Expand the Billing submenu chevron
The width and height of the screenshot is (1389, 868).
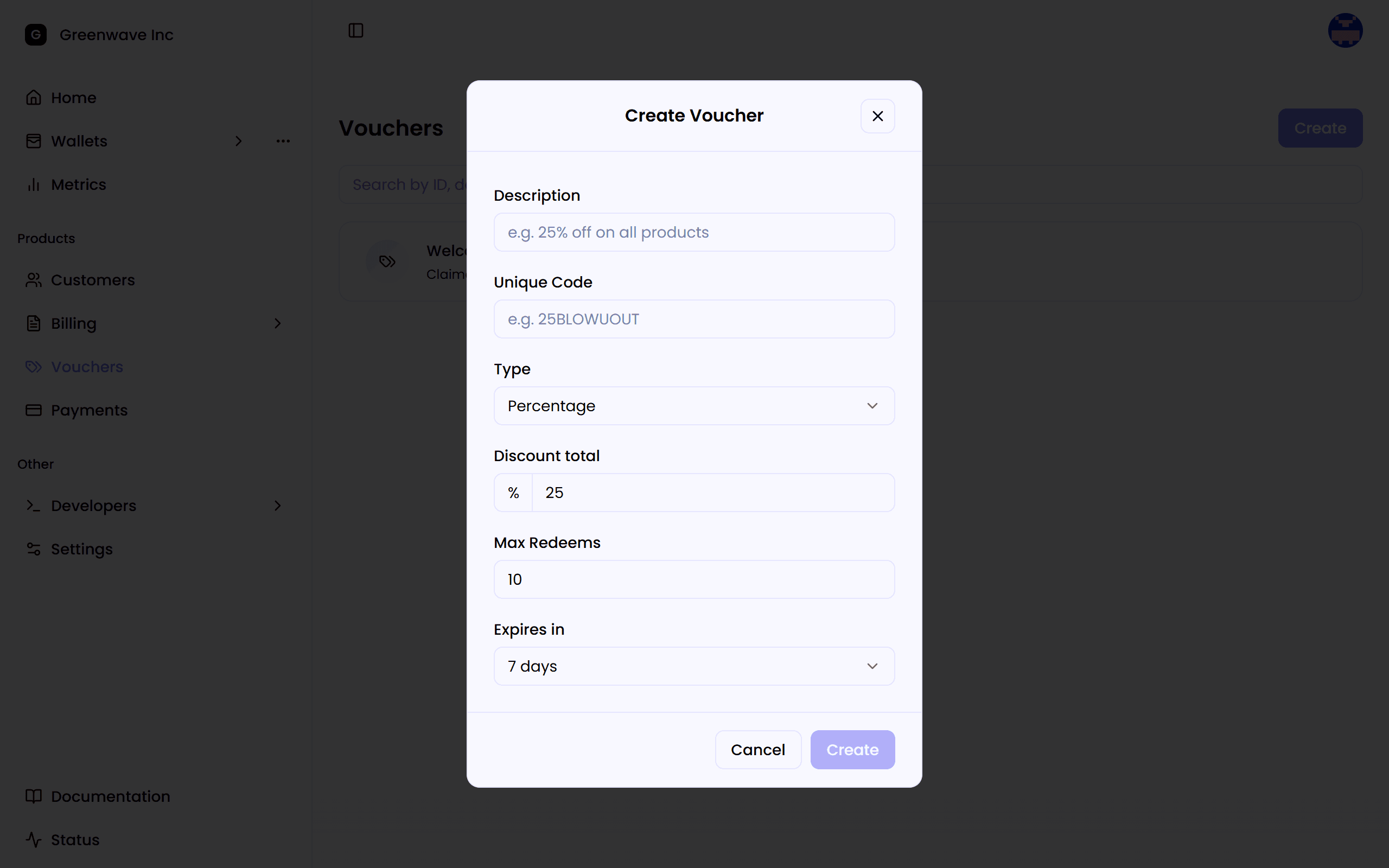pyautogui.click(x=278, y=324)
